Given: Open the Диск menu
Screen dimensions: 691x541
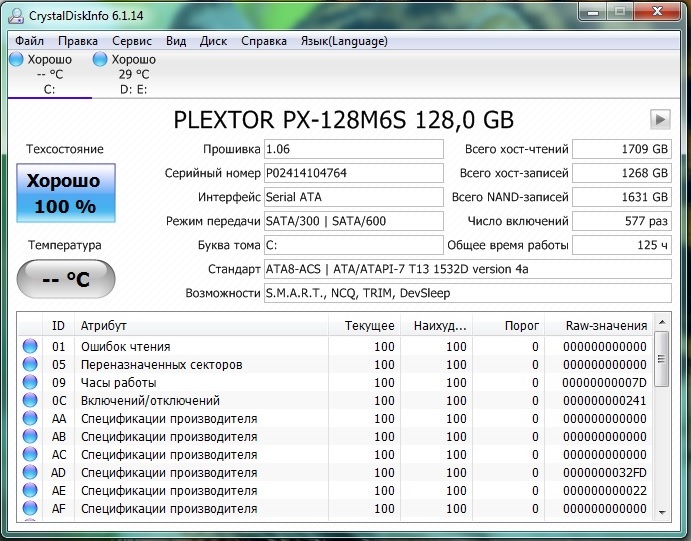Looking at the screenshot, I should pyautogui.click(x=213, y=41).
